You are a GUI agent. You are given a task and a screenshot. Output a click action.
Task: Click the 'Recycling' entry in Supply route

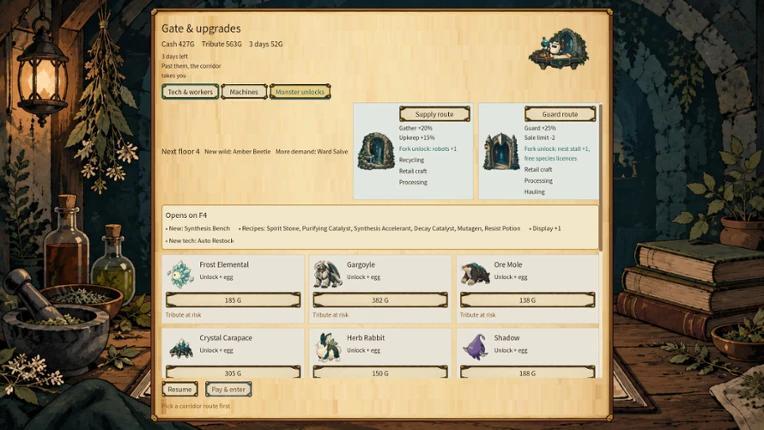[x=411, y=160]
